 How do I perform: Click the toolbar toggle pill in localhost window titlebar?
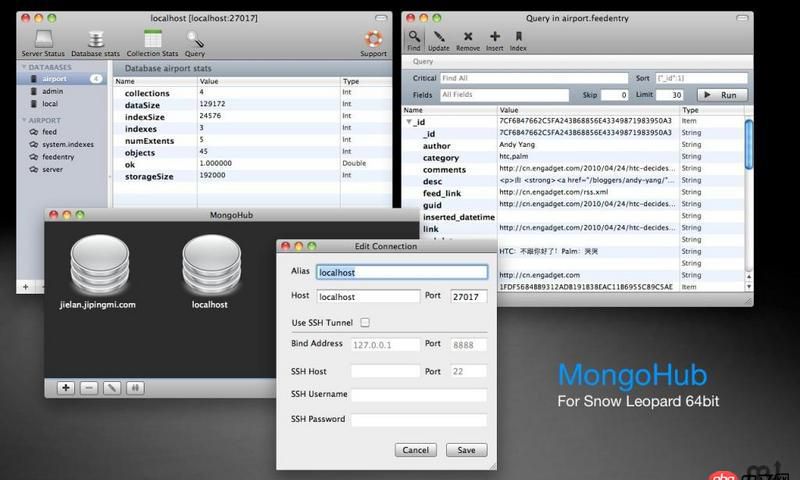click(x=381, y=18)
